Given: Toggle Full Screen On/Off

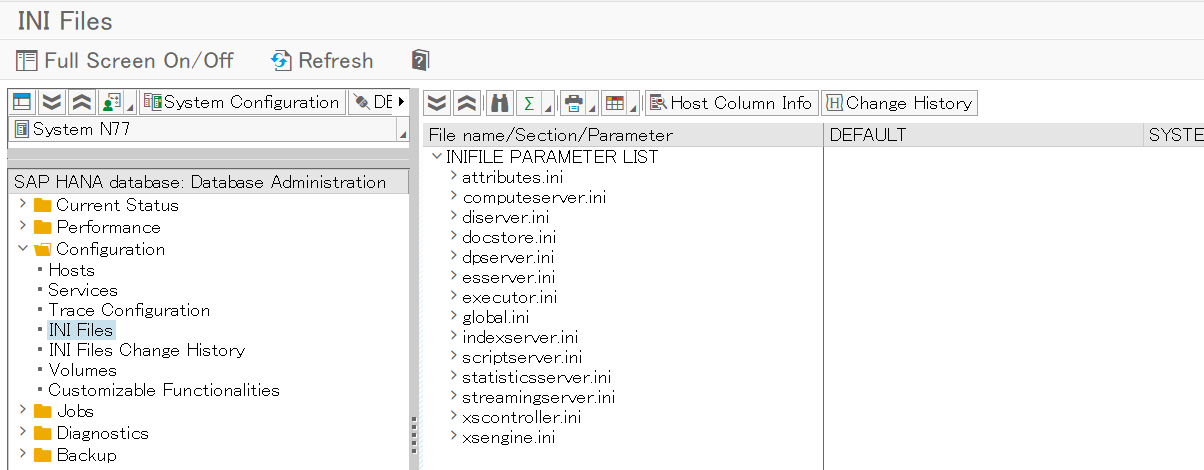Looking at the screenshot, I should click(x=125, y=60).
